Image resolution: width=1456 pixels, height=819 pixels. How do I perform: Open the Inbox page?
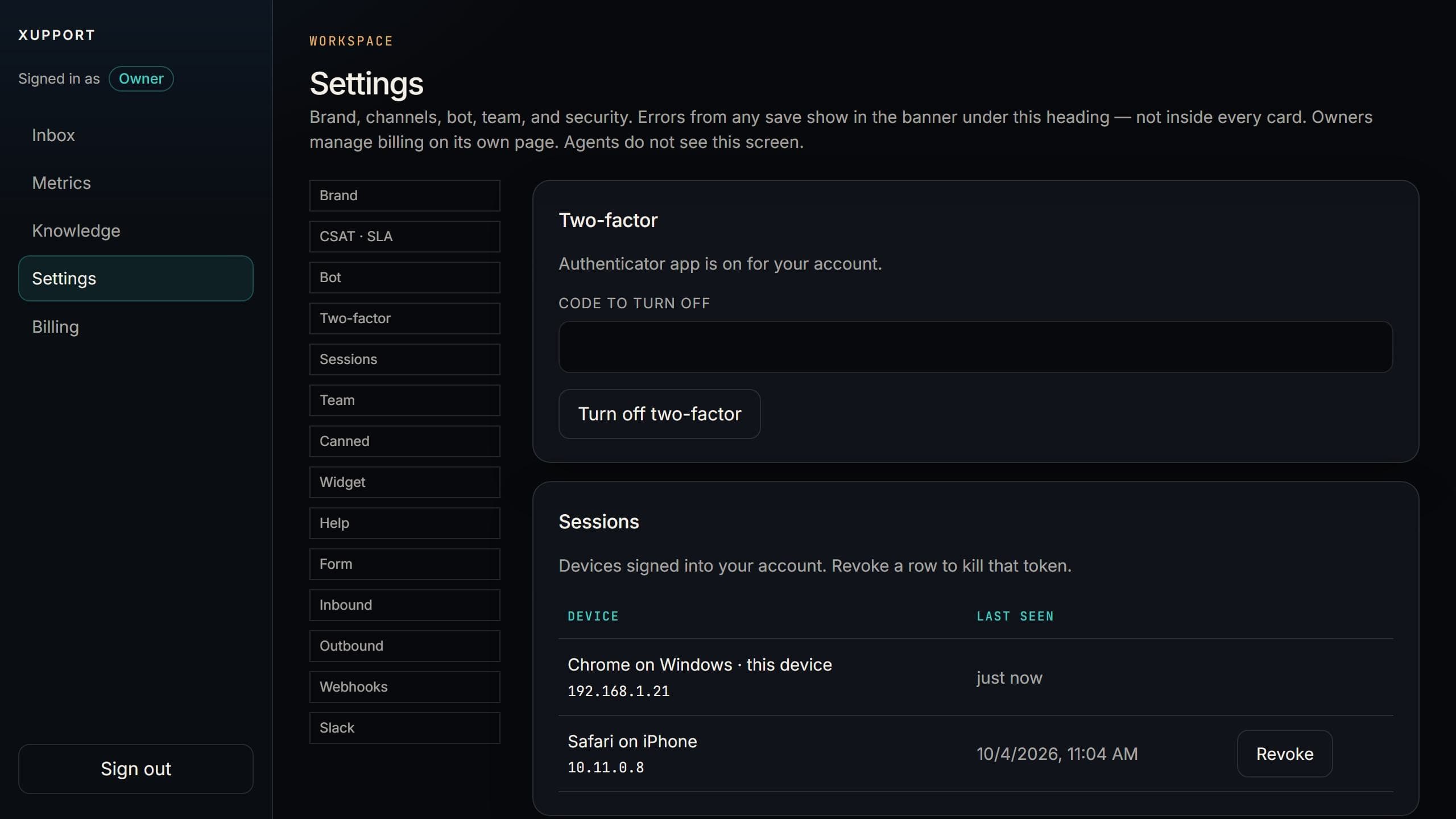(135, 135)
